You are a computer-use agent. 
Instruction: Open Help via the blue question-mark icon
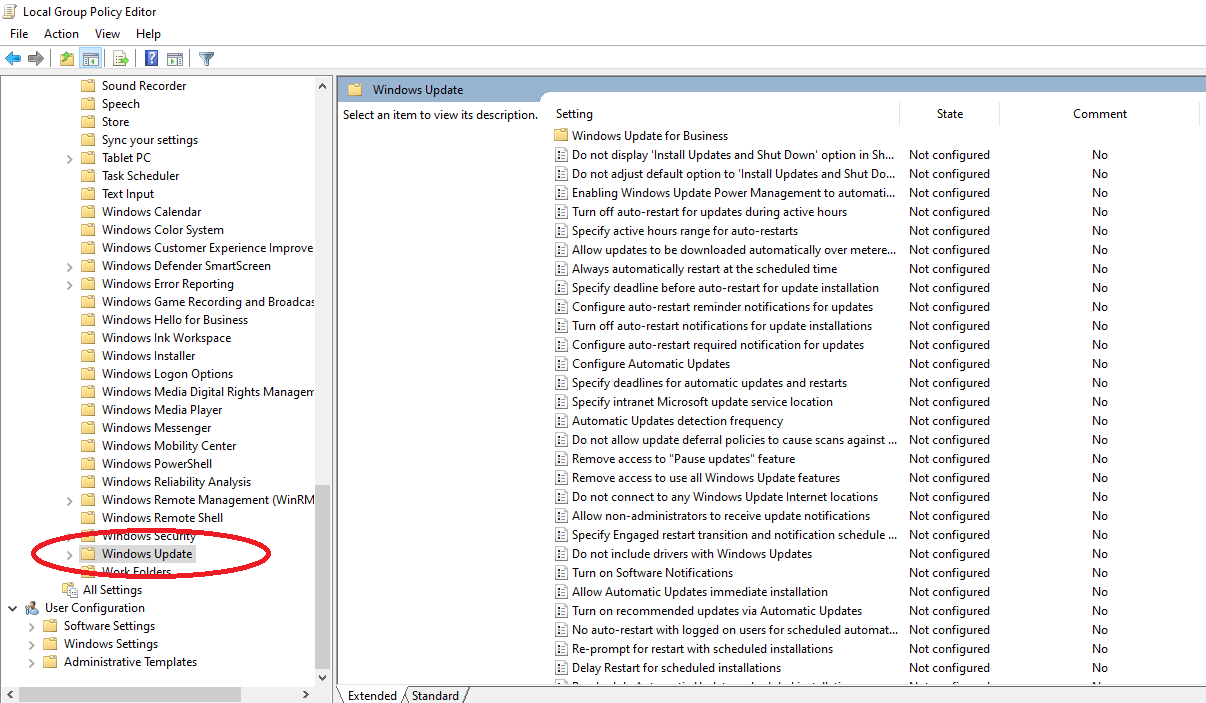click(x=151, y=59)
